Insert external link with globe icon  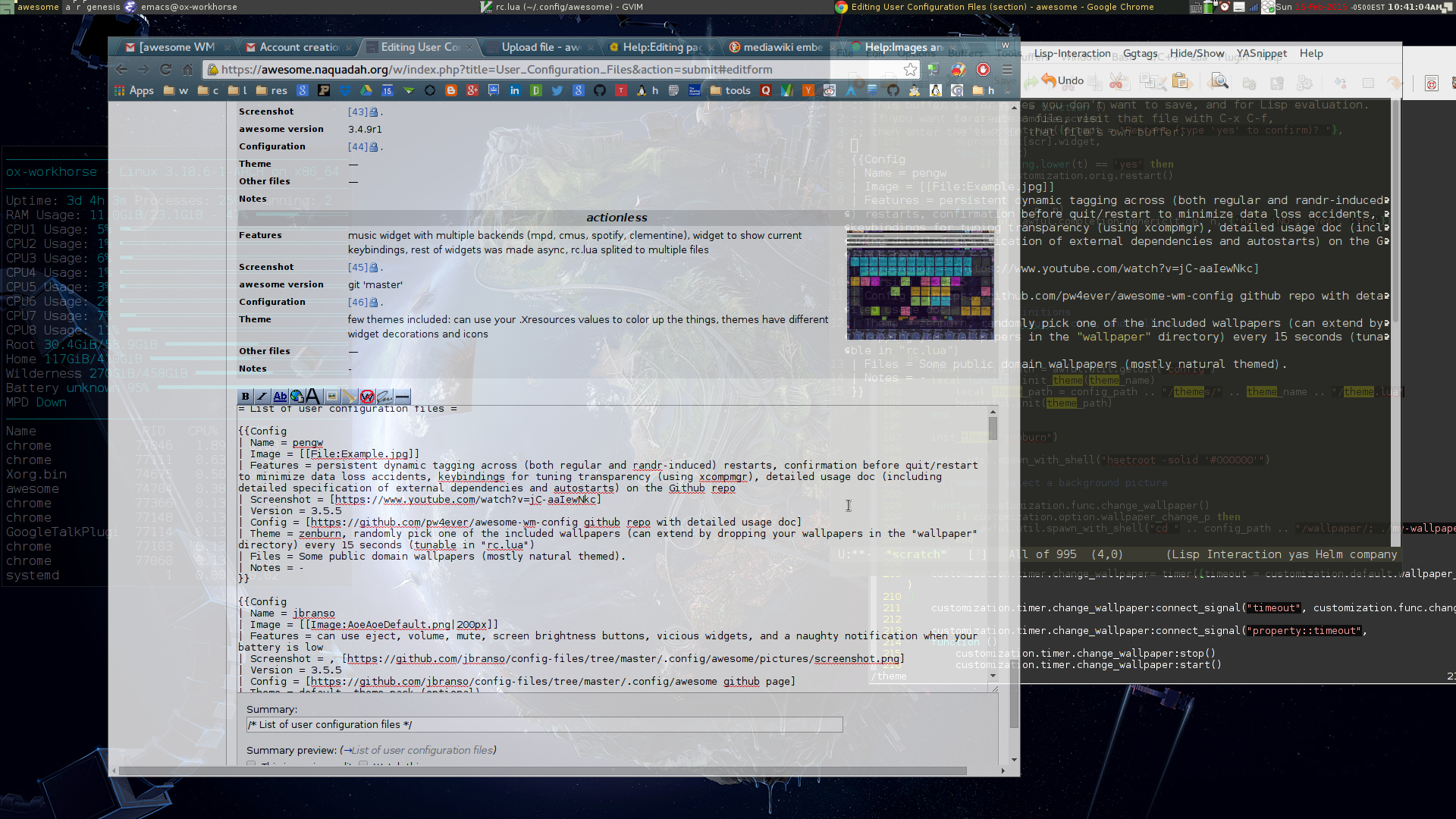coord(297,397)
